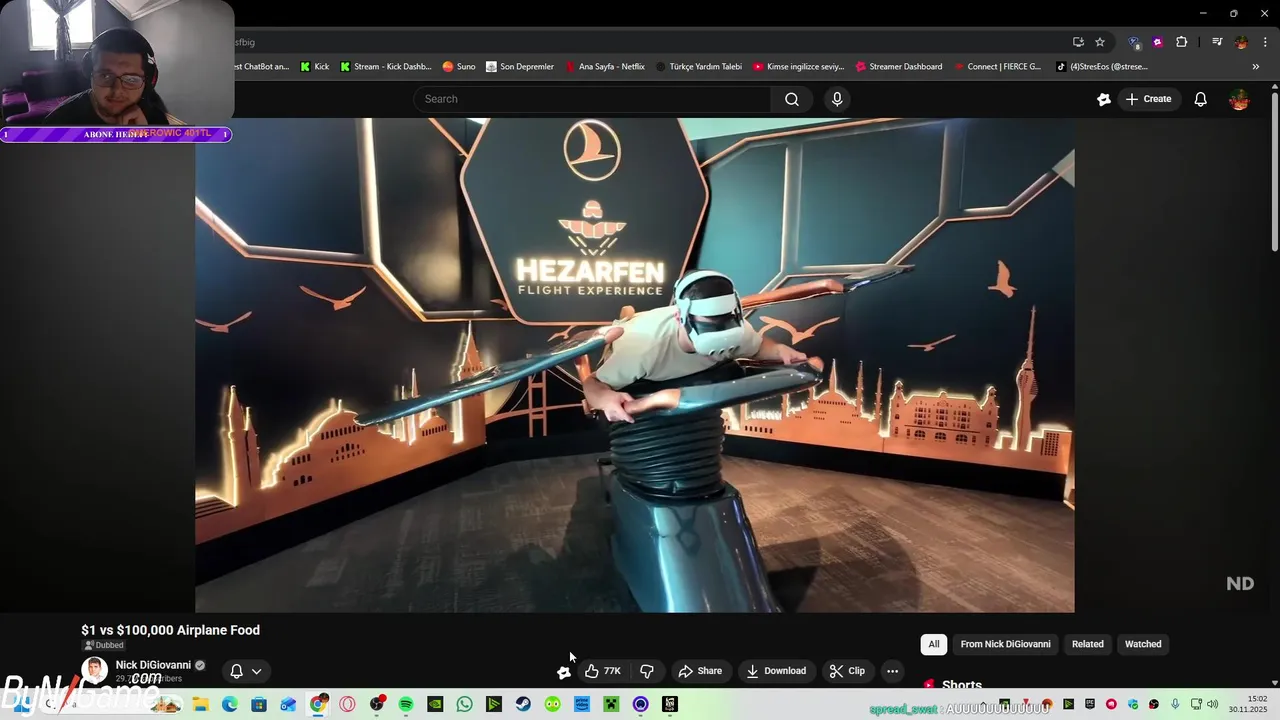This screenshot has width=1280, height=720.
Task: Open Steam from the taskbar
Action: pyautogui.click(x=523, y=704)
